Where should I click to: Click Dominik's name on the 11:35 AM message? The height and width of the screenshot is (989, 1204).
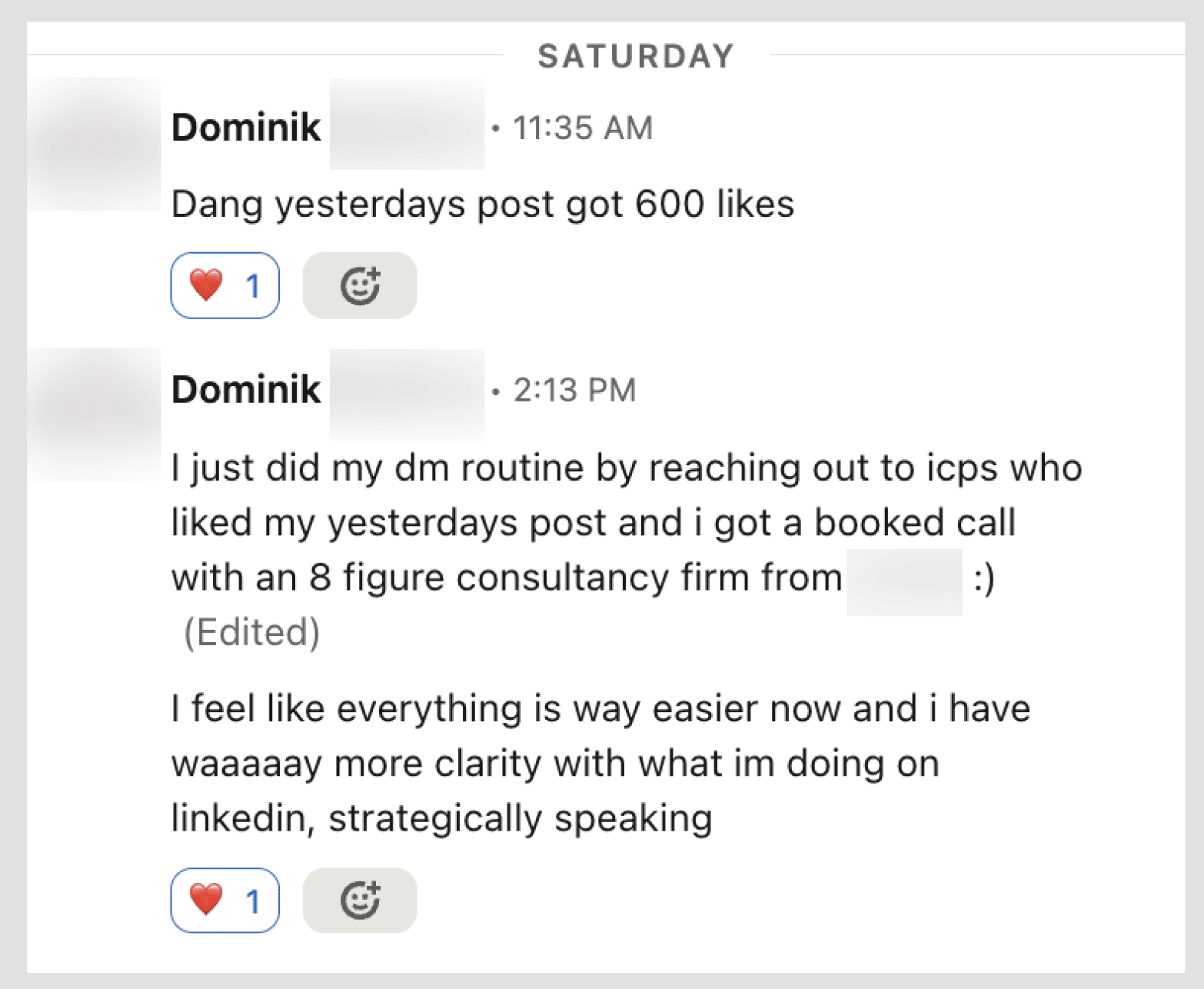[246, 128]
